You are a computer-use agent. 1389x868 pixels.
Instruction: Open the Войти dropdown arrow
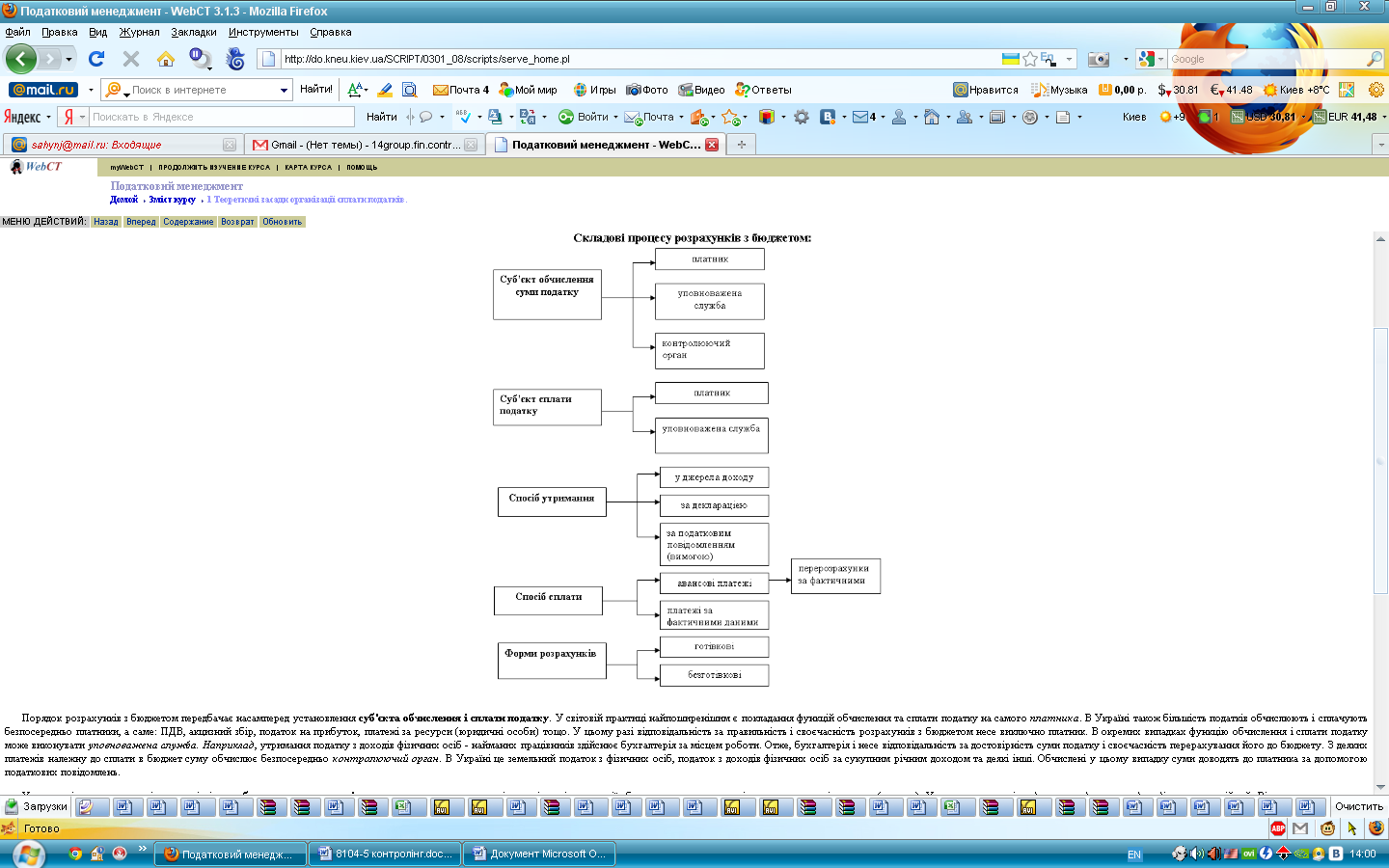pos(615,117)
